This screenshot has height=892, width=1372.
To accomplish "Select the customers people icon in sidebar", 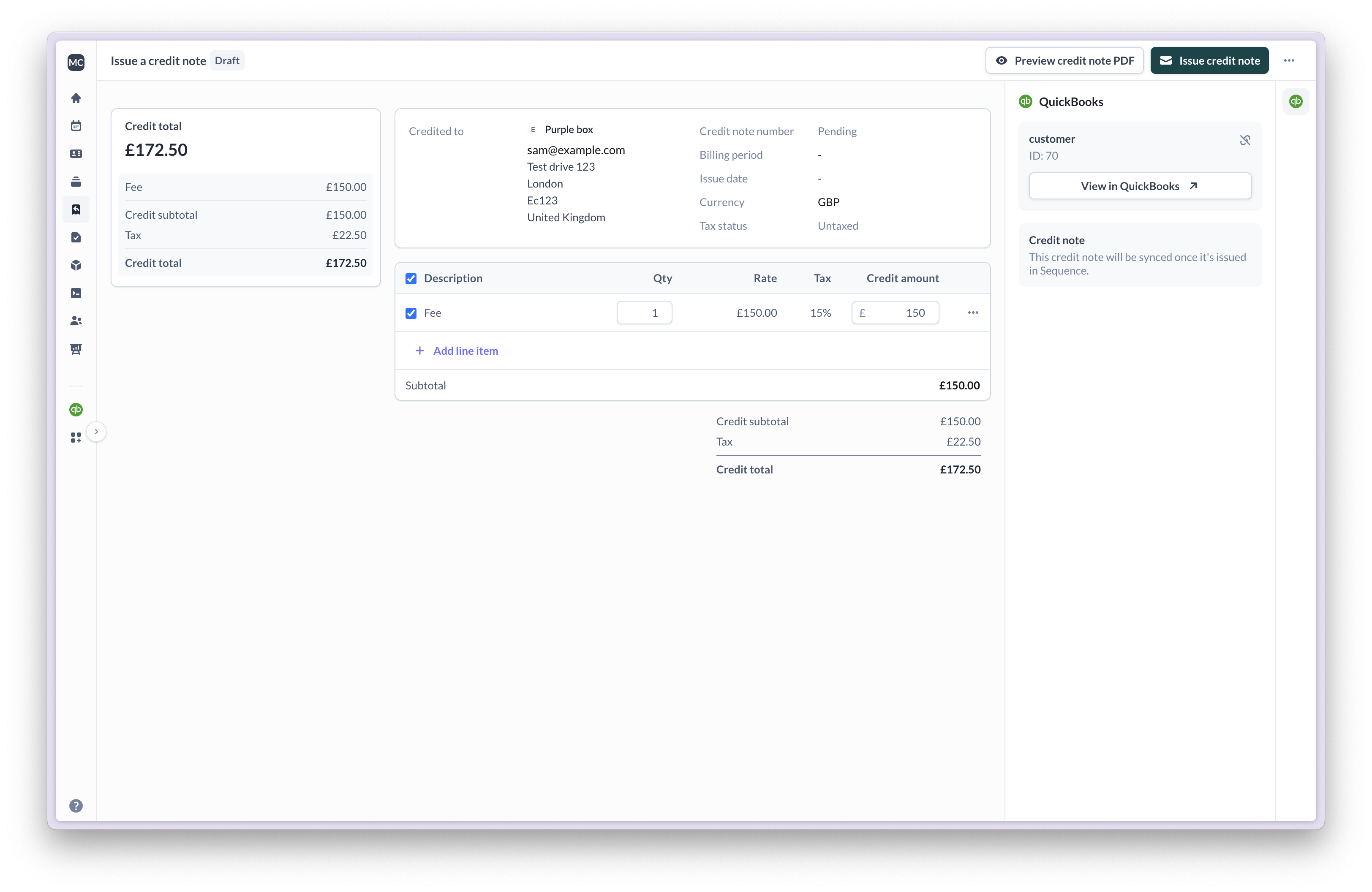I will tap(76, 321).
